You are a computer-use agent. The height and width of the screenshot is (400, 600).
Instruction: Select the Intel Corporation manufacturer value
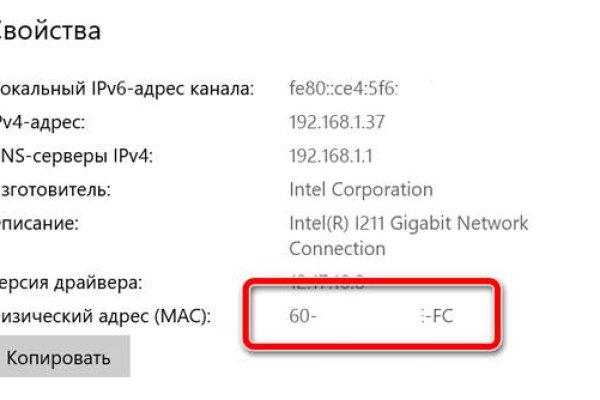point(360,189)
